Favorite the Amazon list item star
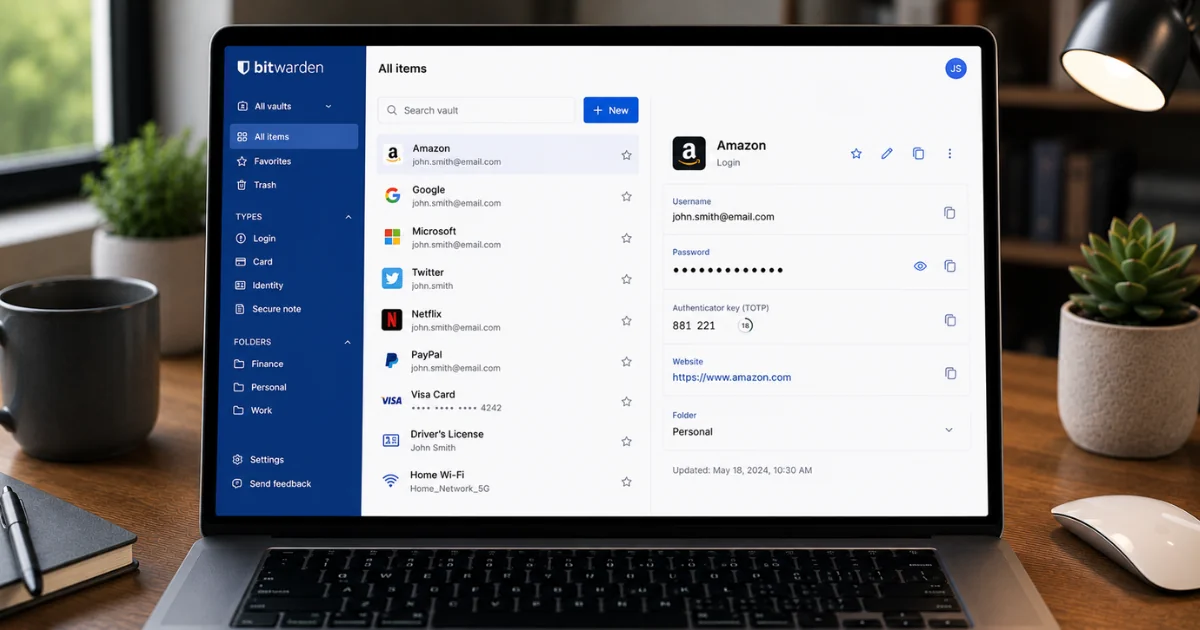The image size is (1200, 630). (626, 155)
